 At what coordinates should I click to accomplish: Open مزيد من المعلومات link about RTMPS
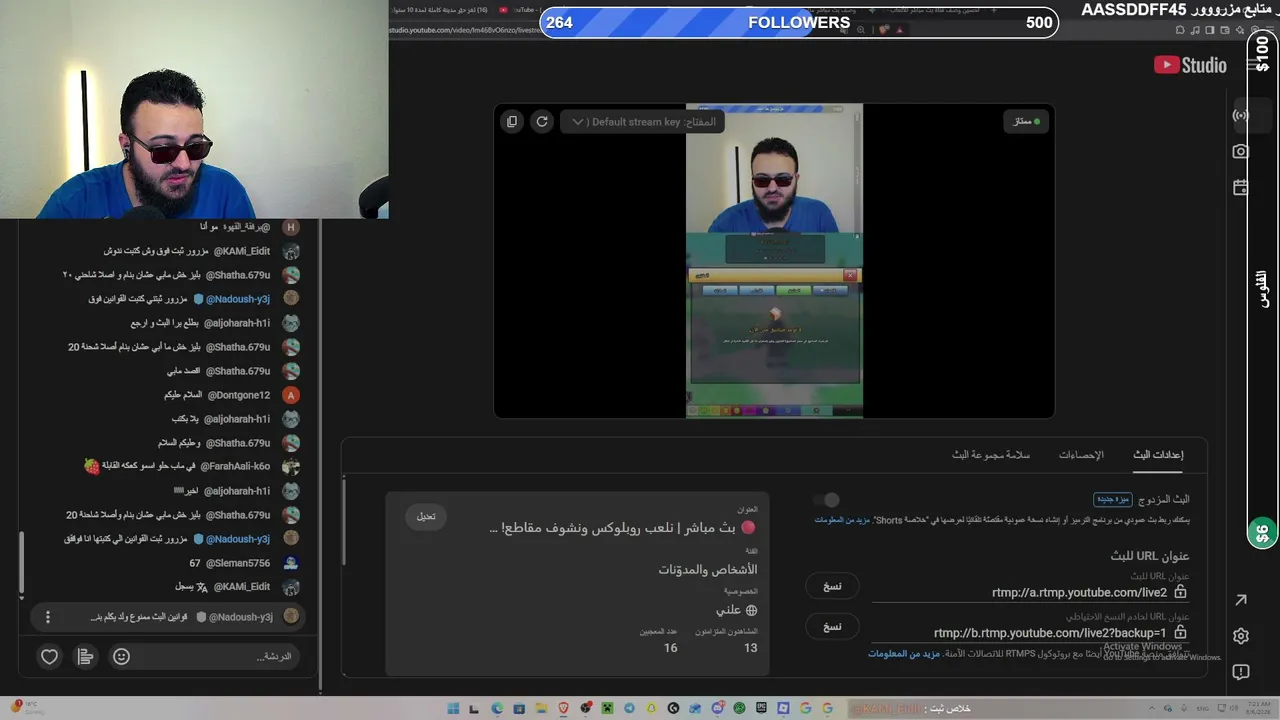pyautogui.click(x=905, y=654)
